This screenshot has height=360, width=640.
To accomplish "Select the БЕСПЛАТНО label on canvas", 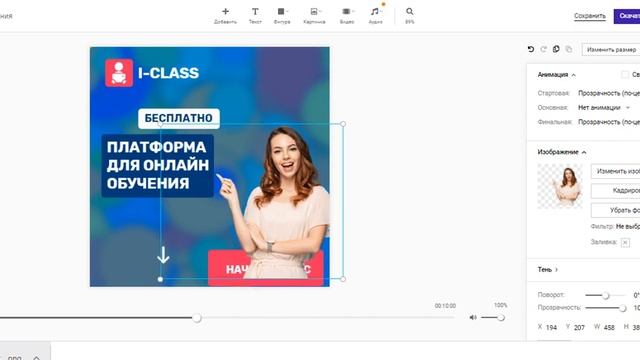I will [x=179, y=118].
